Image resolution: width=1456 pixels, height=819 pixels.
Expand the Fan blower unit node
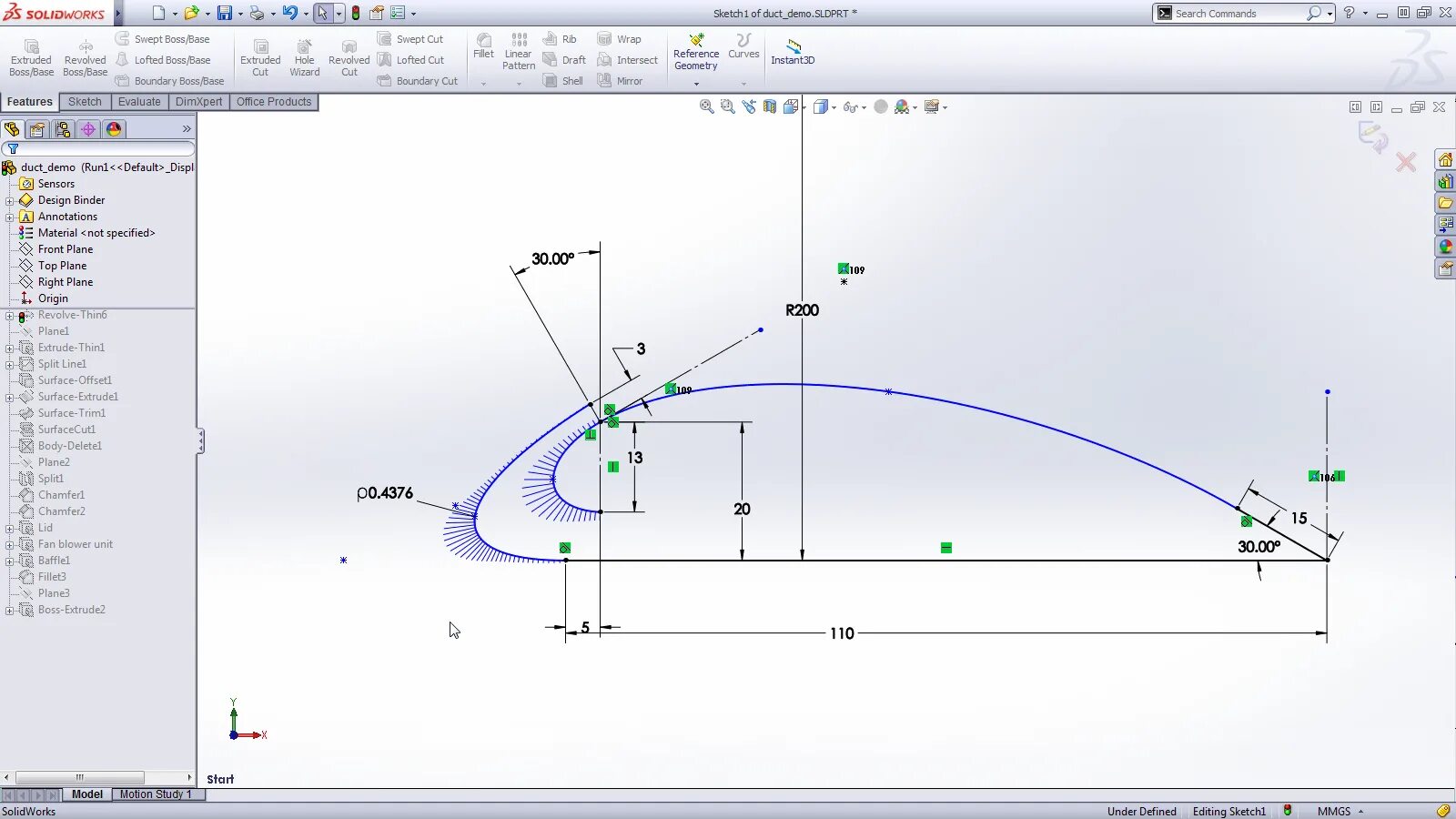click(x=9, y=545)
